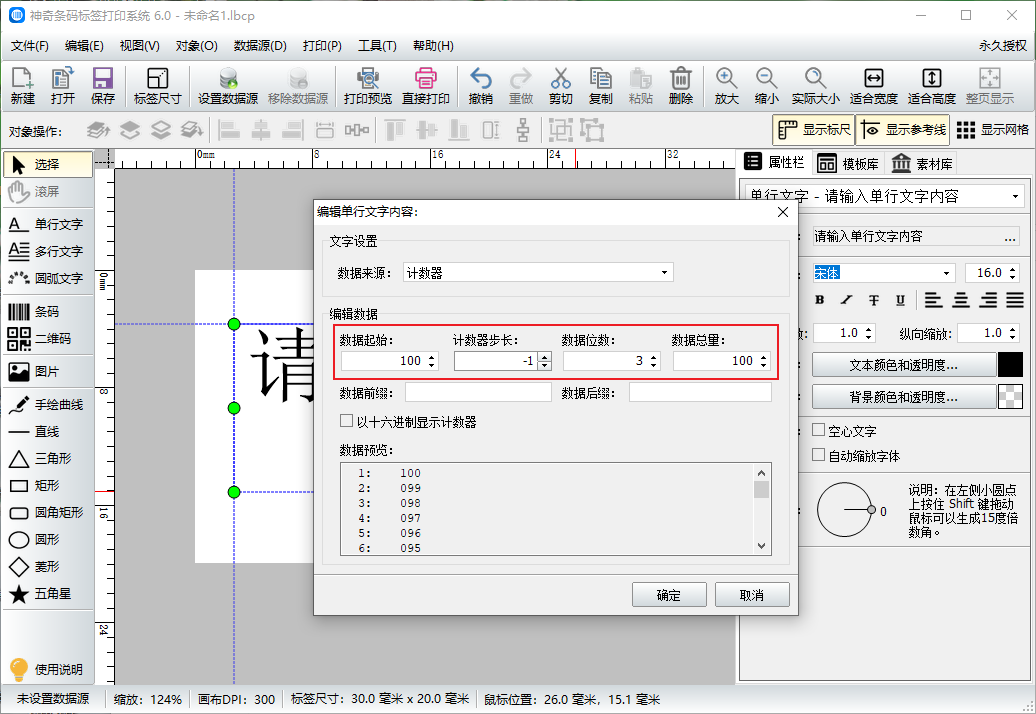Switch to the 素材库 tab
The width and height of the screenshot is (1036, 714).
(x=922, y=163)
